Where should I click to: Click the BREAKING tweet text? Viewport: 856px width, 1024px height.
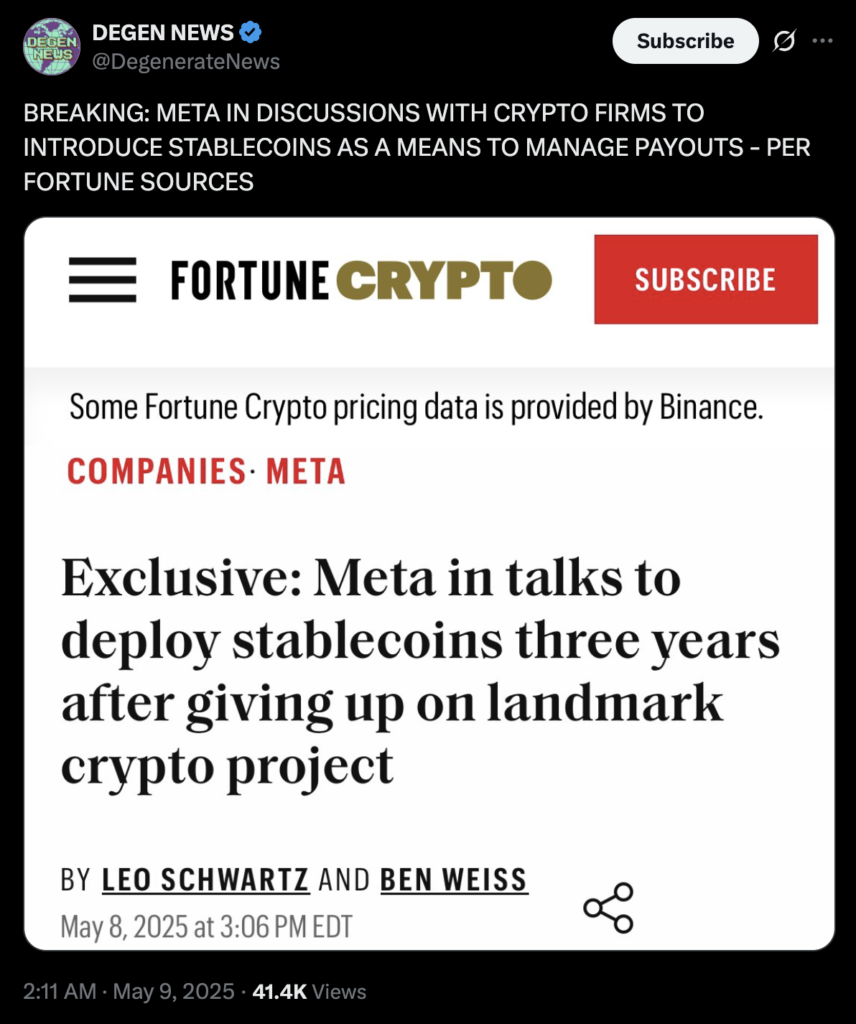417,147
